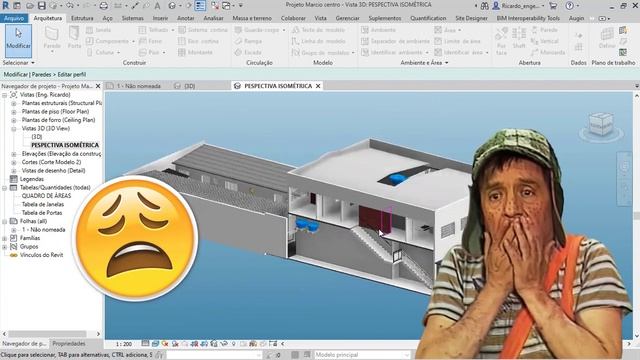Click the Default 3D view house icon
The image size is (640, 360).
172,6
